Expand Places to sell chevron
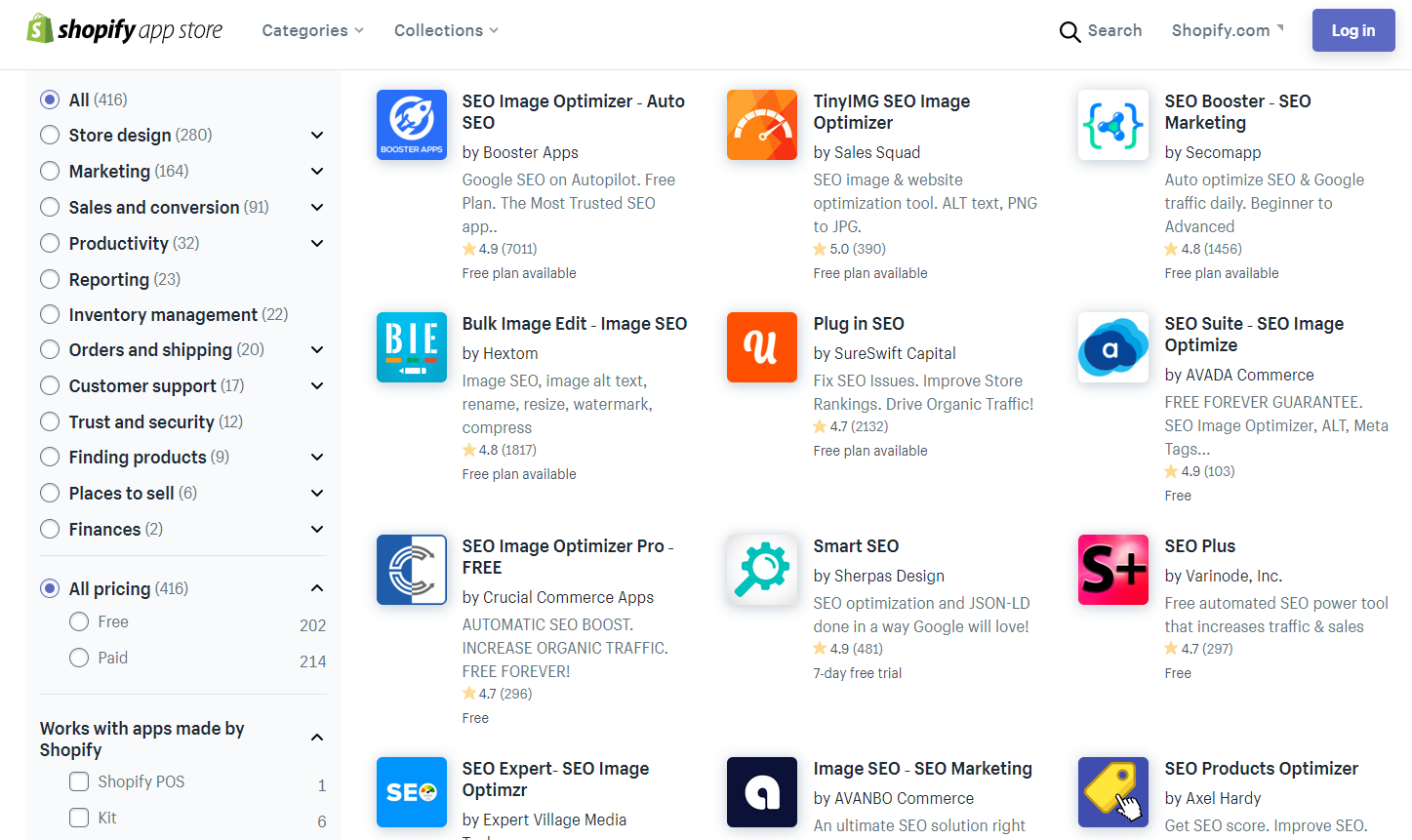 (317, 493)
